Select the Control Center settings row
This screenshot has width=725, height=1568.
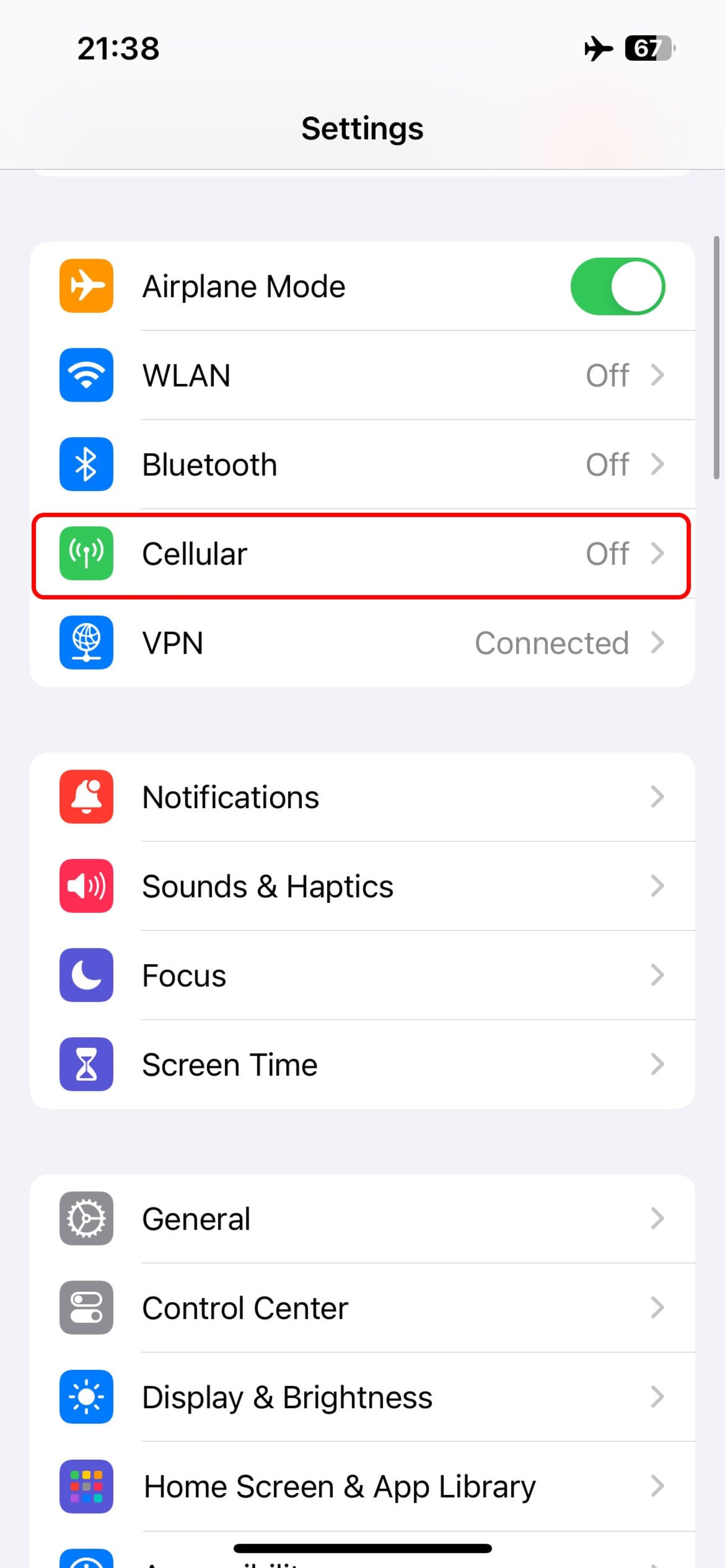[362, 1307]
